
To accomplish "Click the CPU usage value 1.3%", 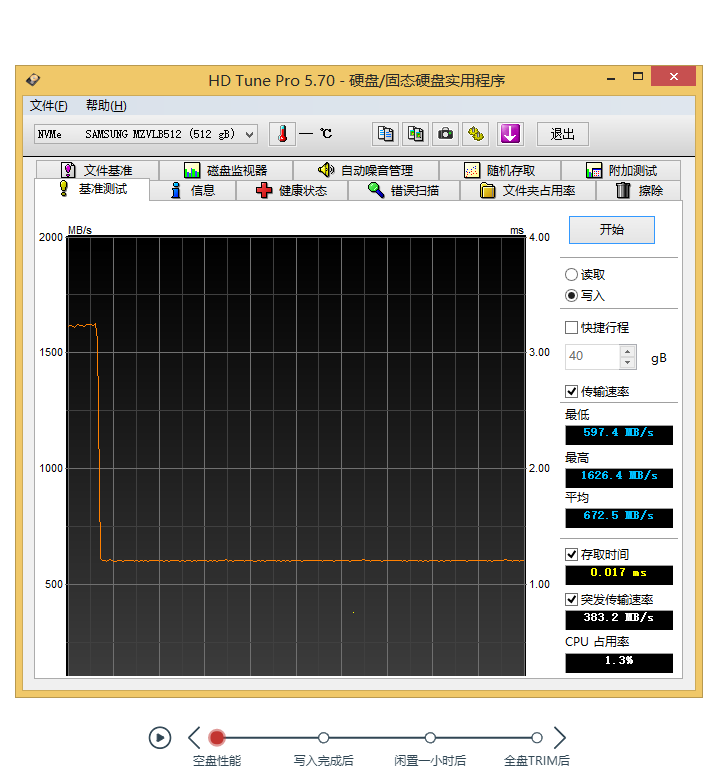I will coord(619,663).
